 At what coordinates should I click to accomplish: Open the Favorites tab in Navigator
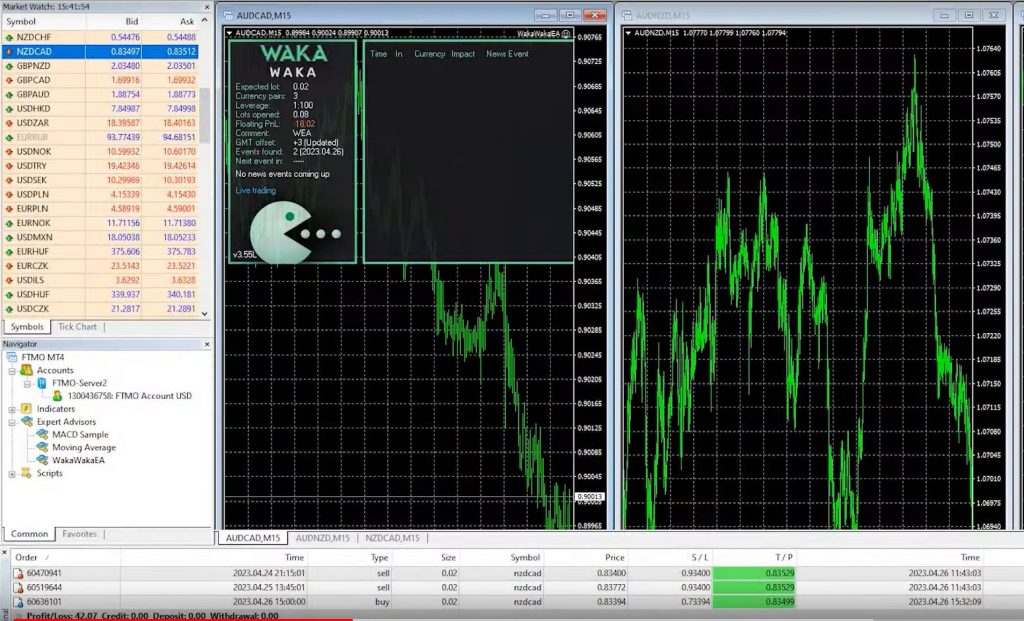click(80, 534)
